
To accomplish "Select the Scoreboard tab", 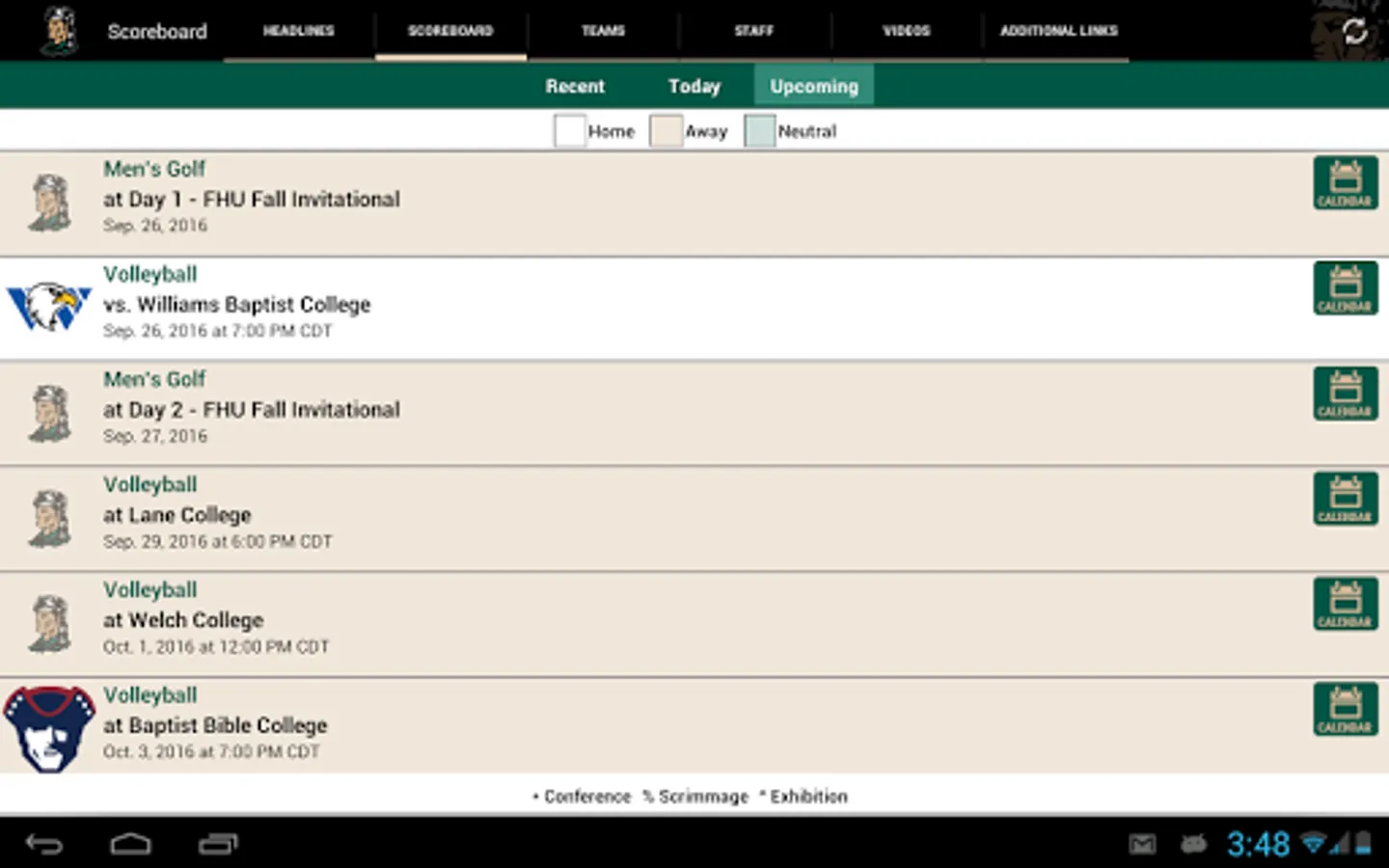I will coord(450,31).
